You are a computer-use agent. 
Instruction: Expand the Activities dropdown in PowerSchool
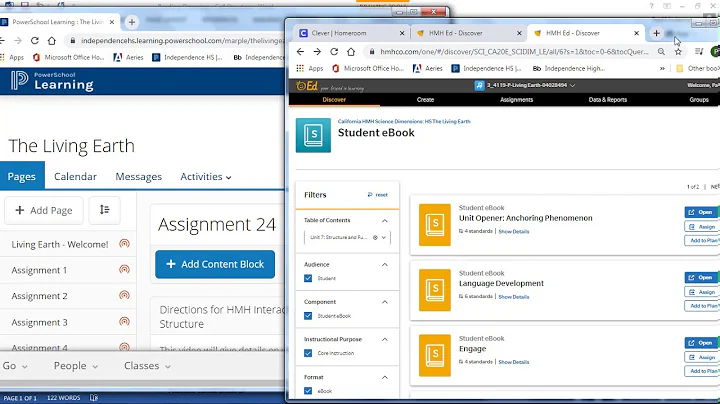pyautogui.click(x=206, y=176)
